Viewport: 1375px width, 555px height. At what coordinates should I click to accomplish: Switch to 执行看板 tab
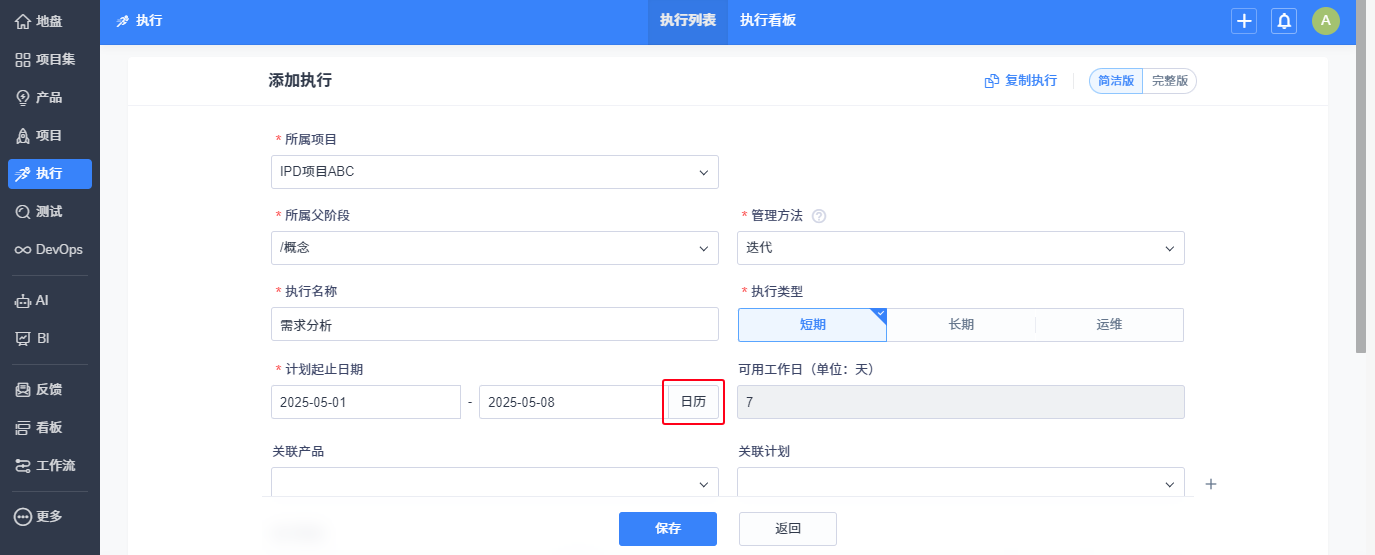pos(768,21)
